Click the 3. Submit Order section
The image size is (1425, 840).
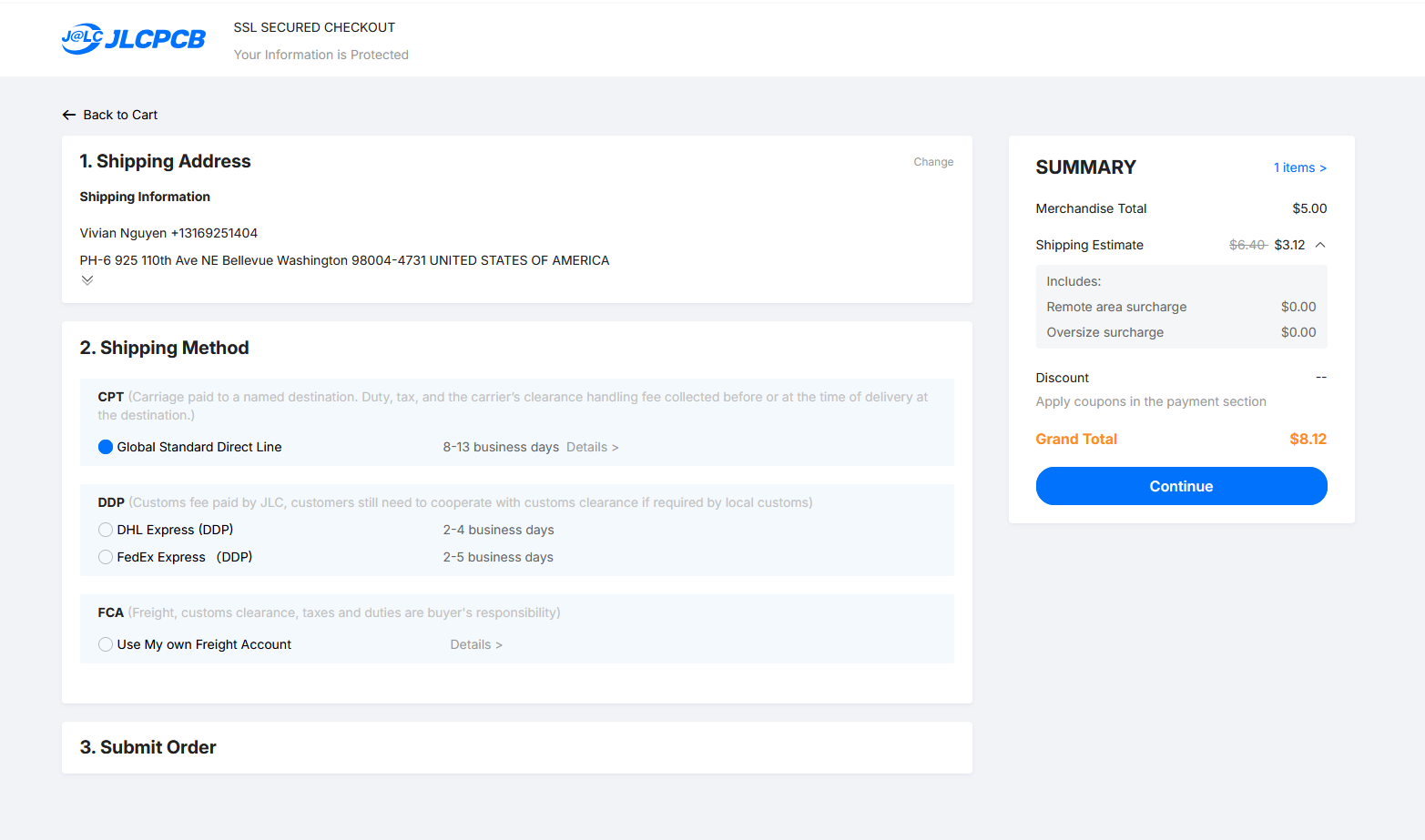tap(148, 747)
